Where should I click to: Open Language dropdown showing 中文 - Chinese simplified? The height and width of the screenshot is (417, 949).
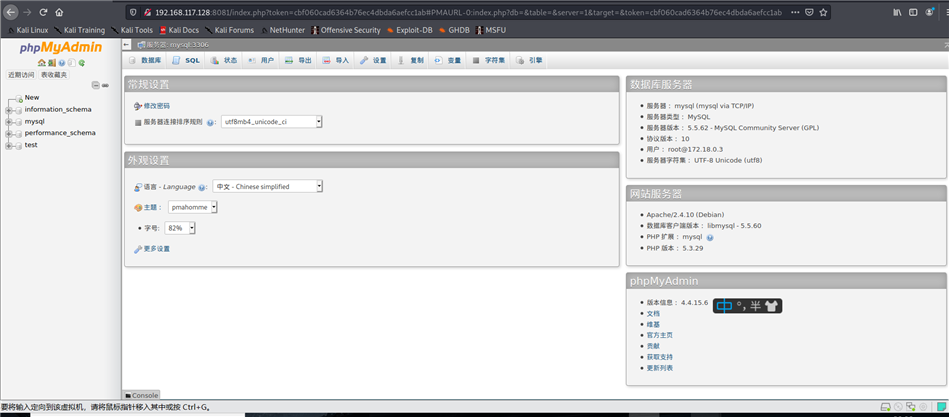(268, 186)
